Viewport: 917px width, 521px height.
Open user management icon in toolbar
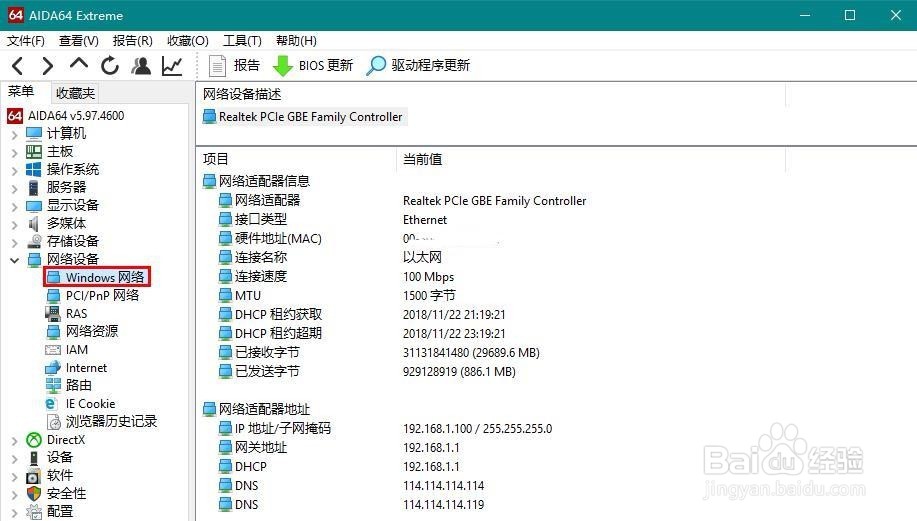point(141,65)
